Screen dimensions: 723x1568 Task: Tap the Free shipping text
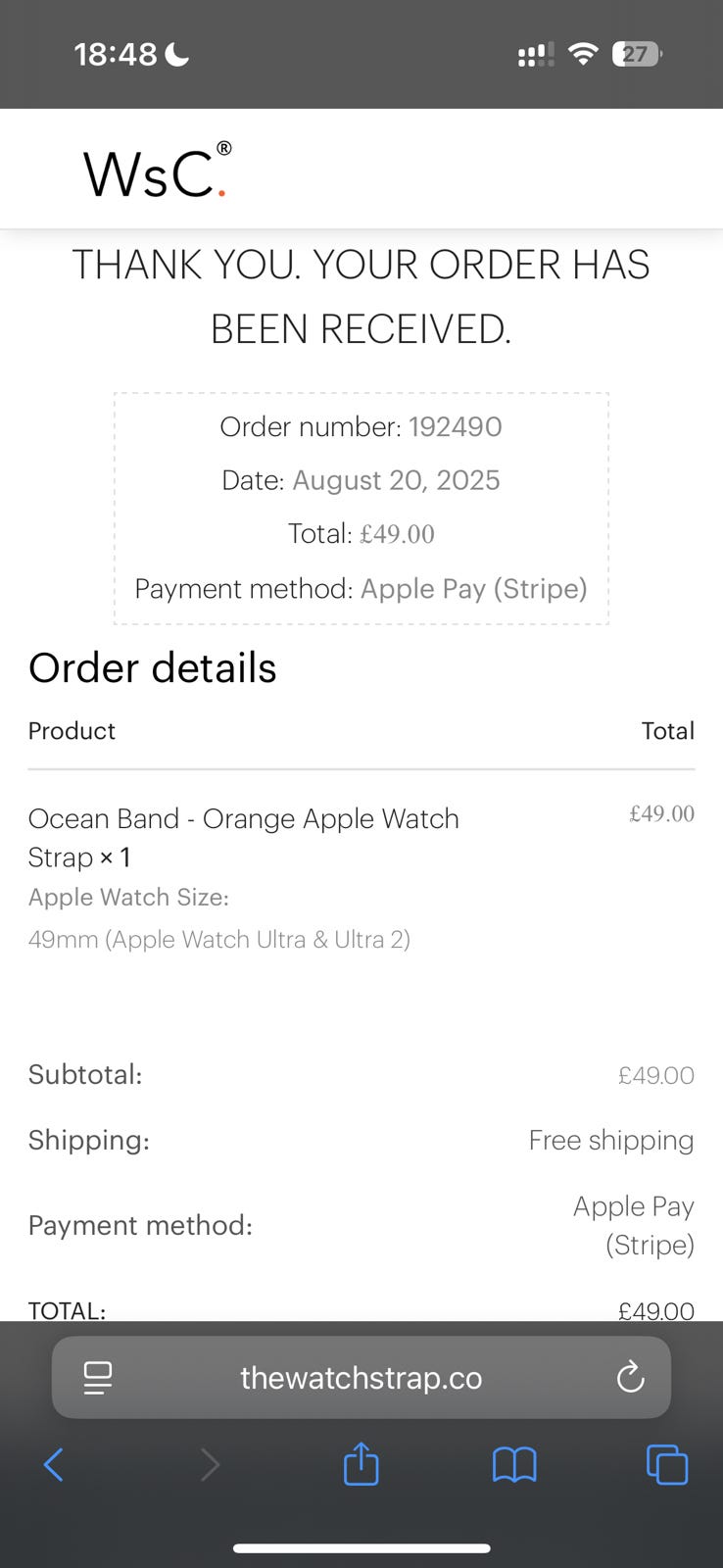point(610,1140)
